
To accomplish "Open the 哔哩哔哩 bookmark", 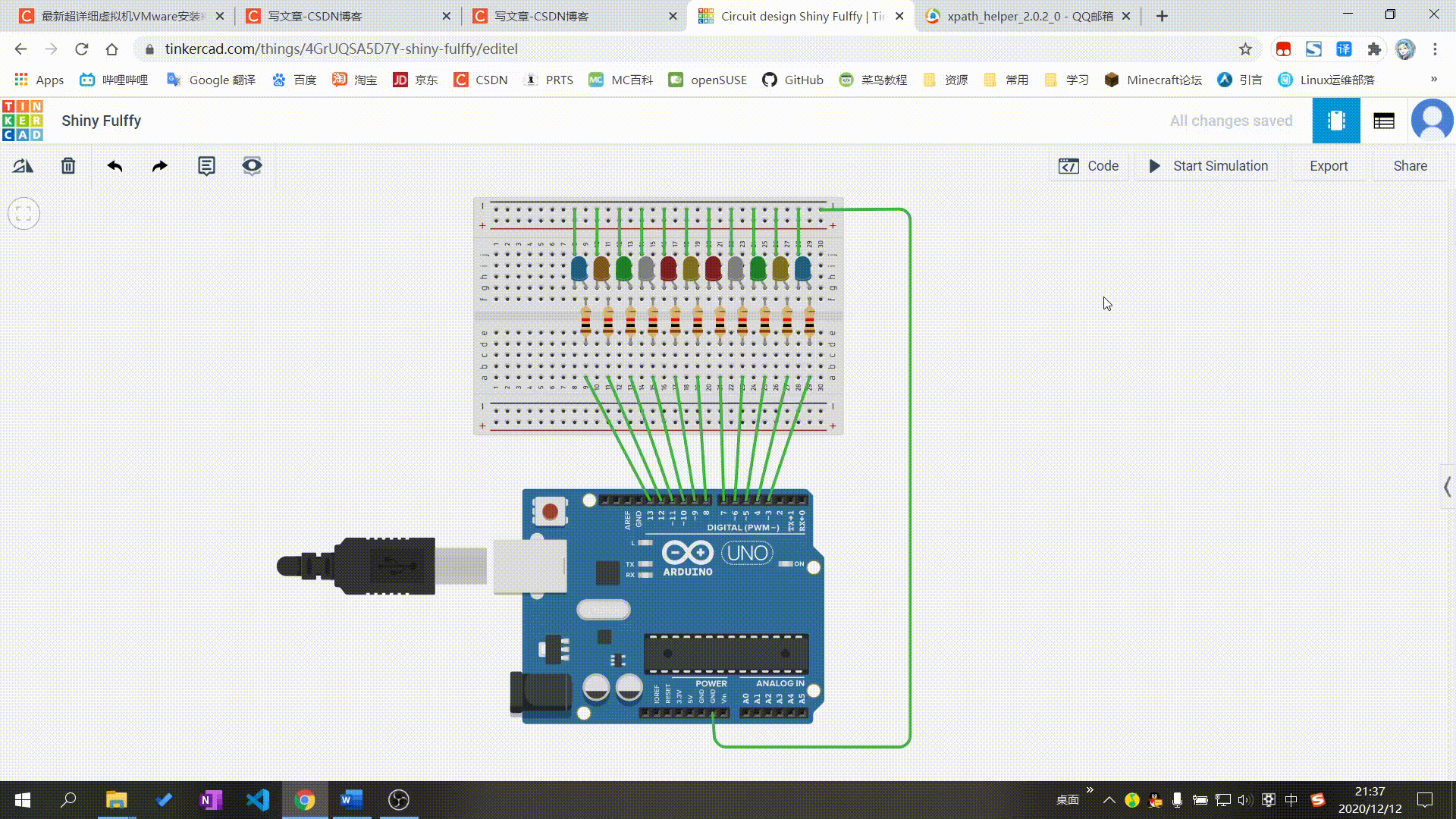I will (x=114, y=80).
